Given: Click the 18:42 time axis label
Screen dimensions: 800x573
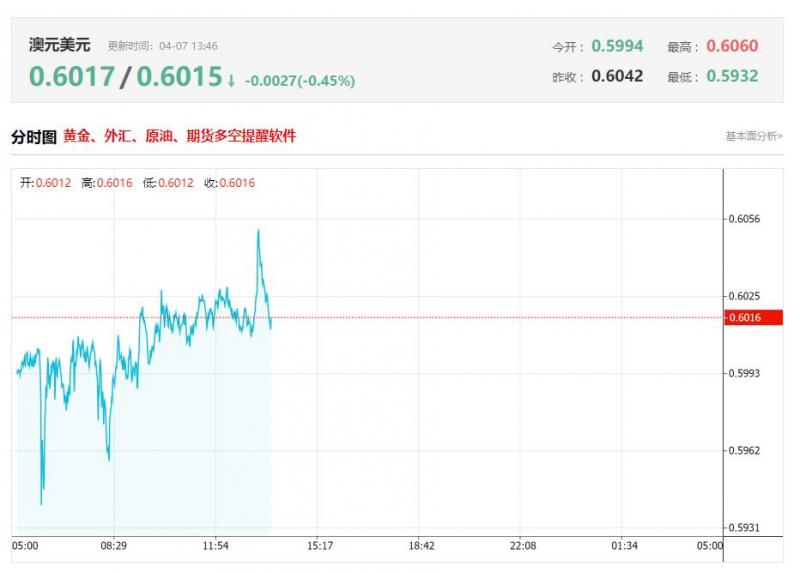Looking at the screenshot, I should [x=421, y=546].
